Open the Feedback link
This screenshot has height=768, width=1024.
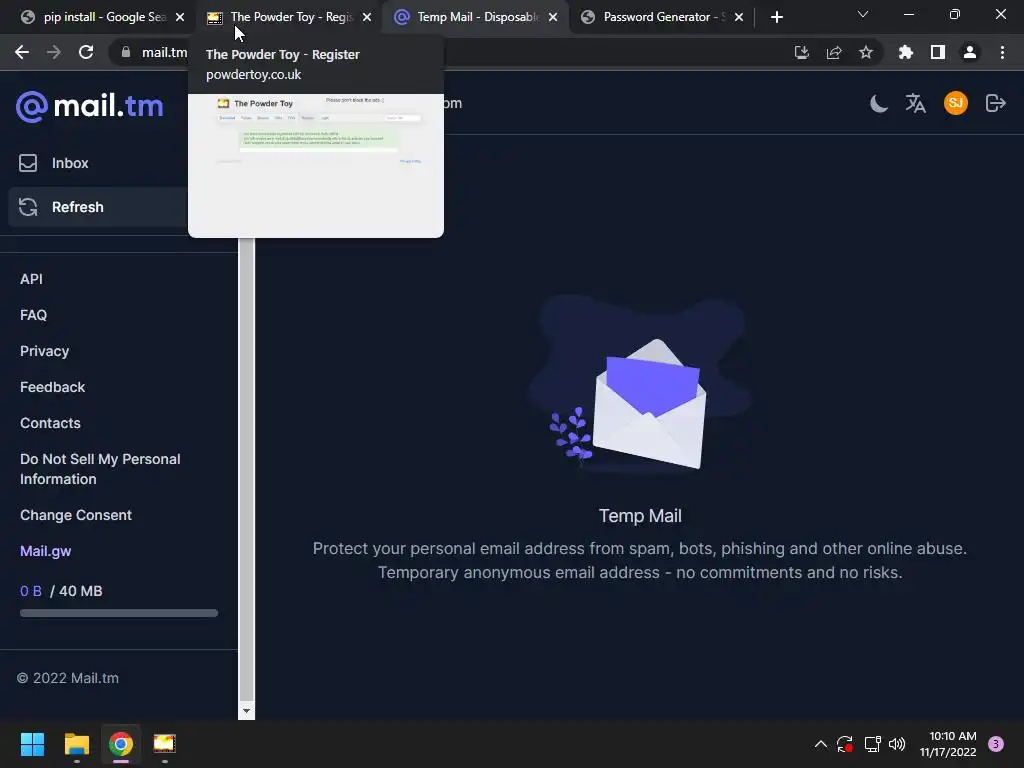[52, 387]
